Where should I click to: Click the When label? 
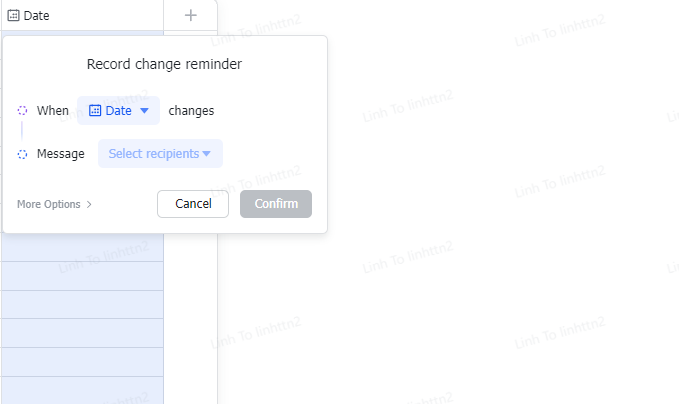pyautogui.click(x=53, y=111)
